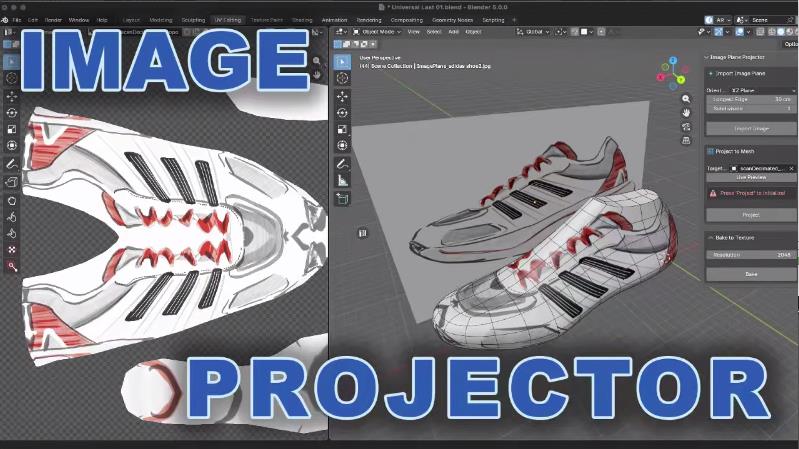Select the Rip Region tool in the UV editor

[11, 182]
